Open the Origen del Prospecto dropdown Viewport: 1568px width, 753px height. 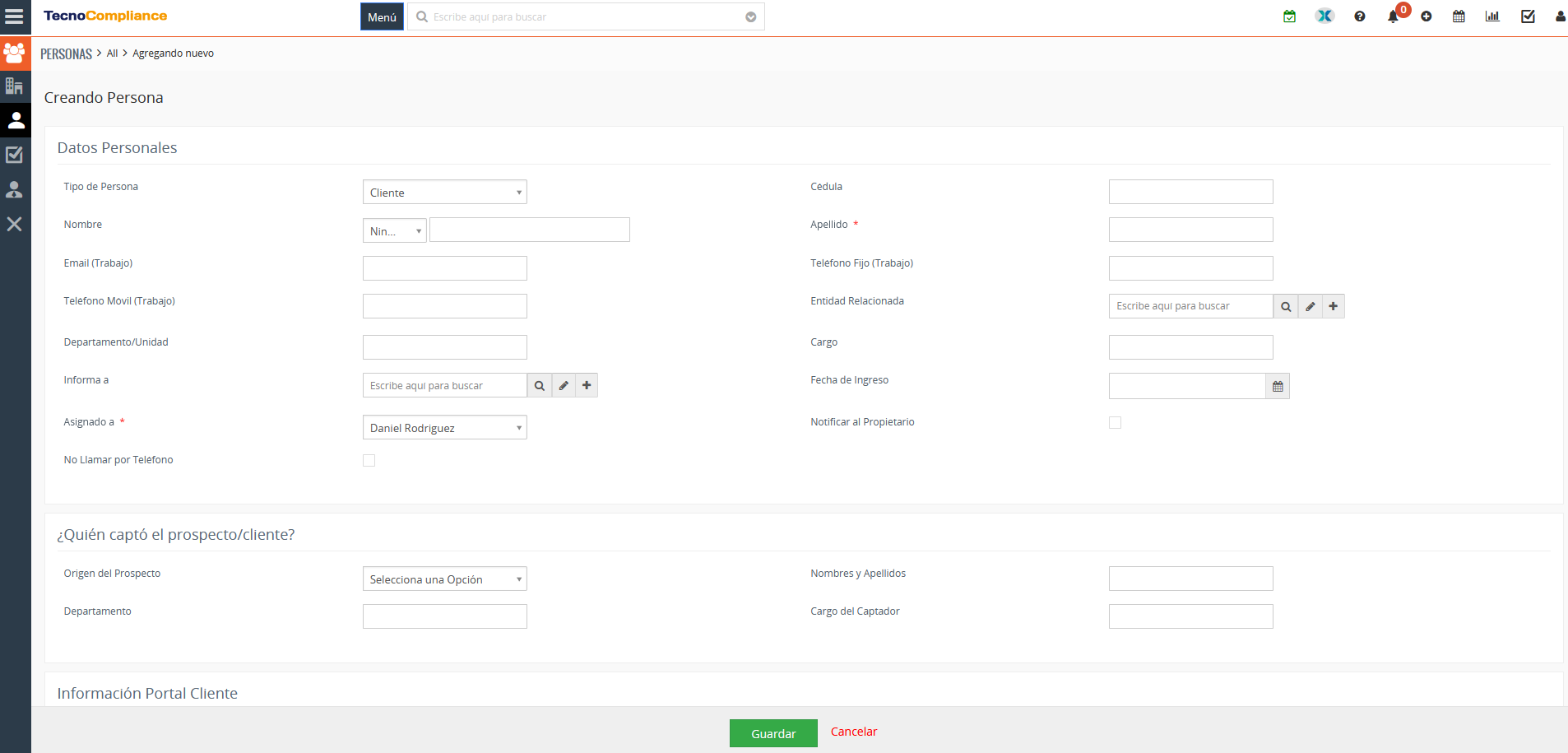click(x=444, y=579)
